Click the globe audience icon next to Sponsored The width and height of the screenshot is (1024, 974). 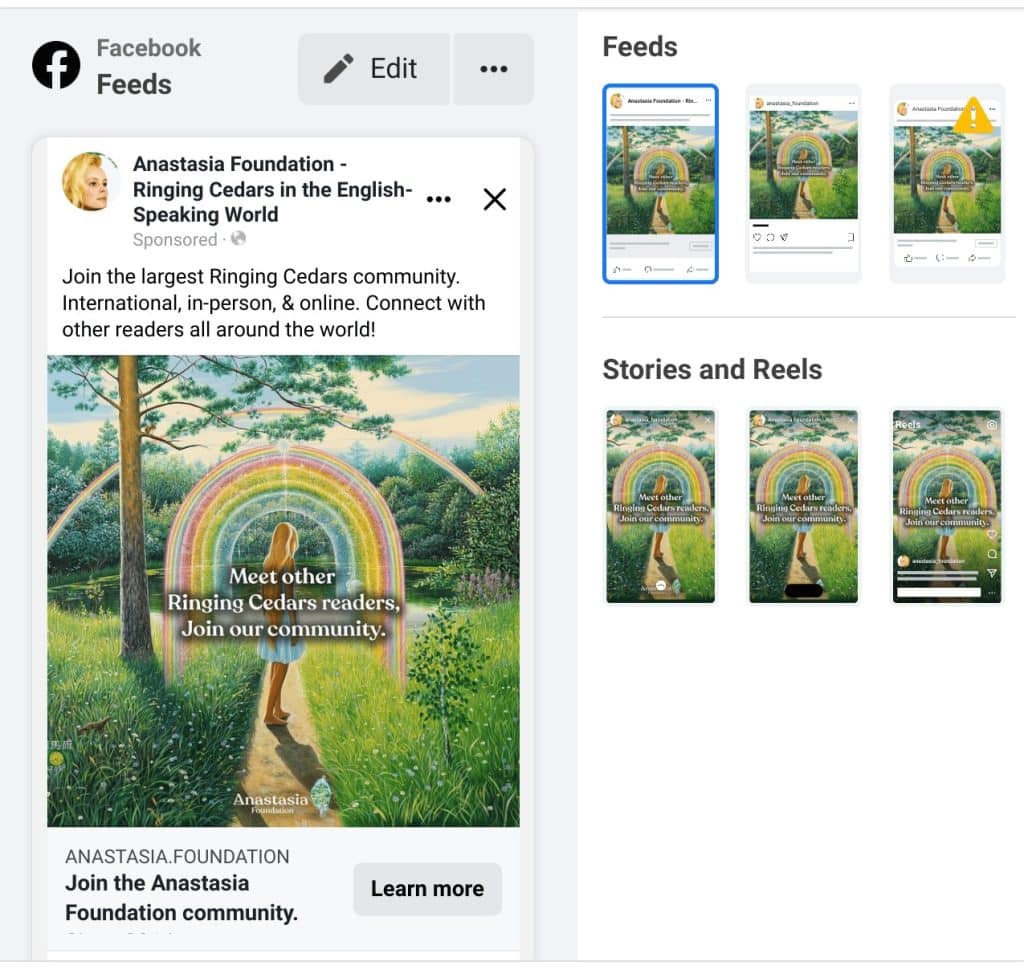[x=238, y=238]
